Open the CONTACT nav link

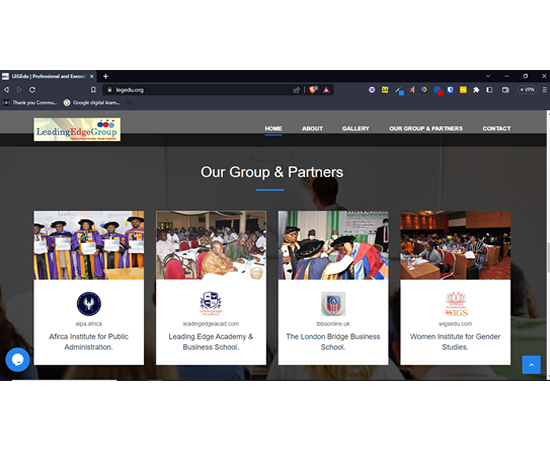(x=496, y=129)
